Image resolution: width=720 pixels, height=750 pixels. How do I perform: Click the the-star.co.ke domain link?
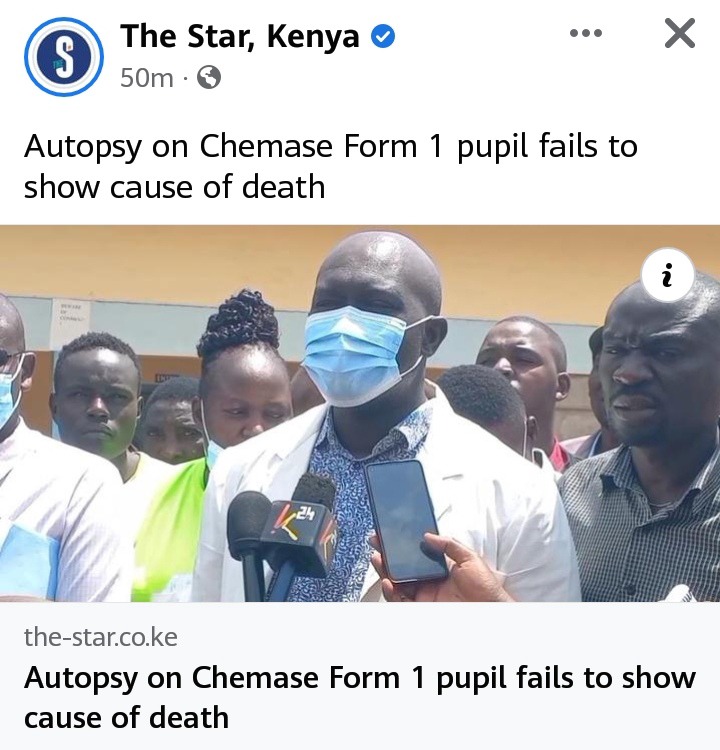point(100,637)
